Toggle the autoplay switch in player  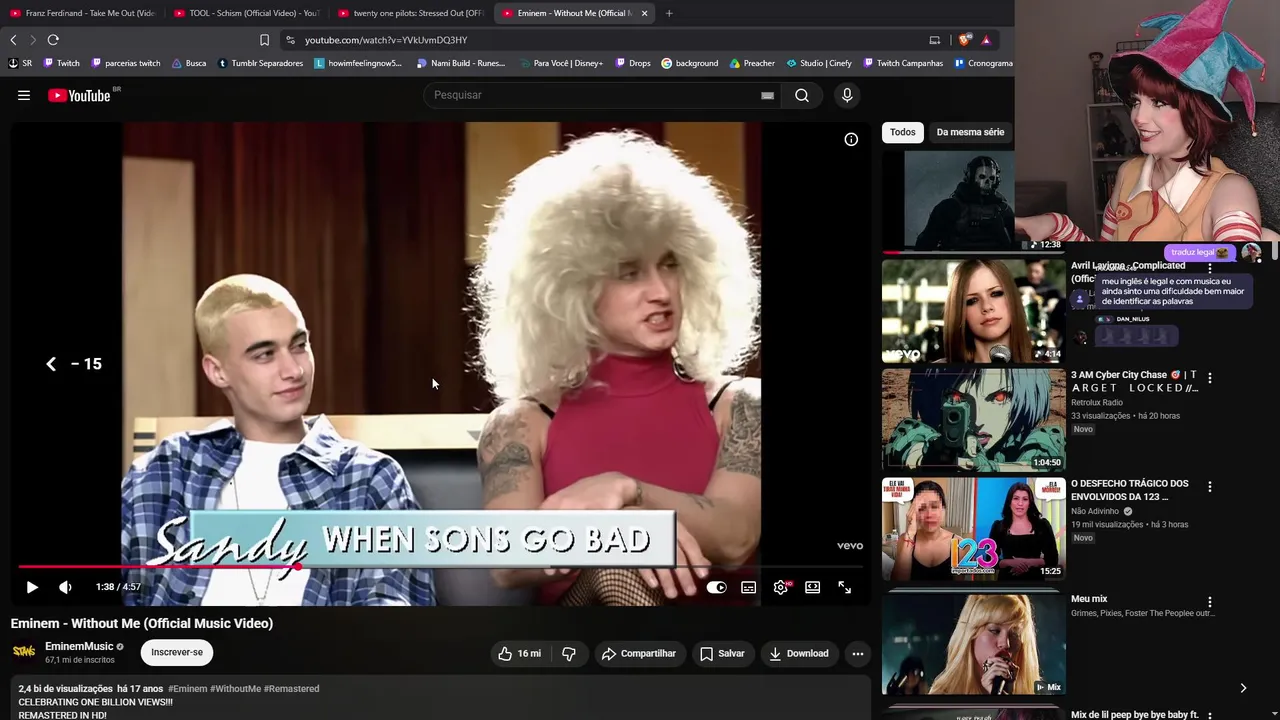click(x=716, y=587)
